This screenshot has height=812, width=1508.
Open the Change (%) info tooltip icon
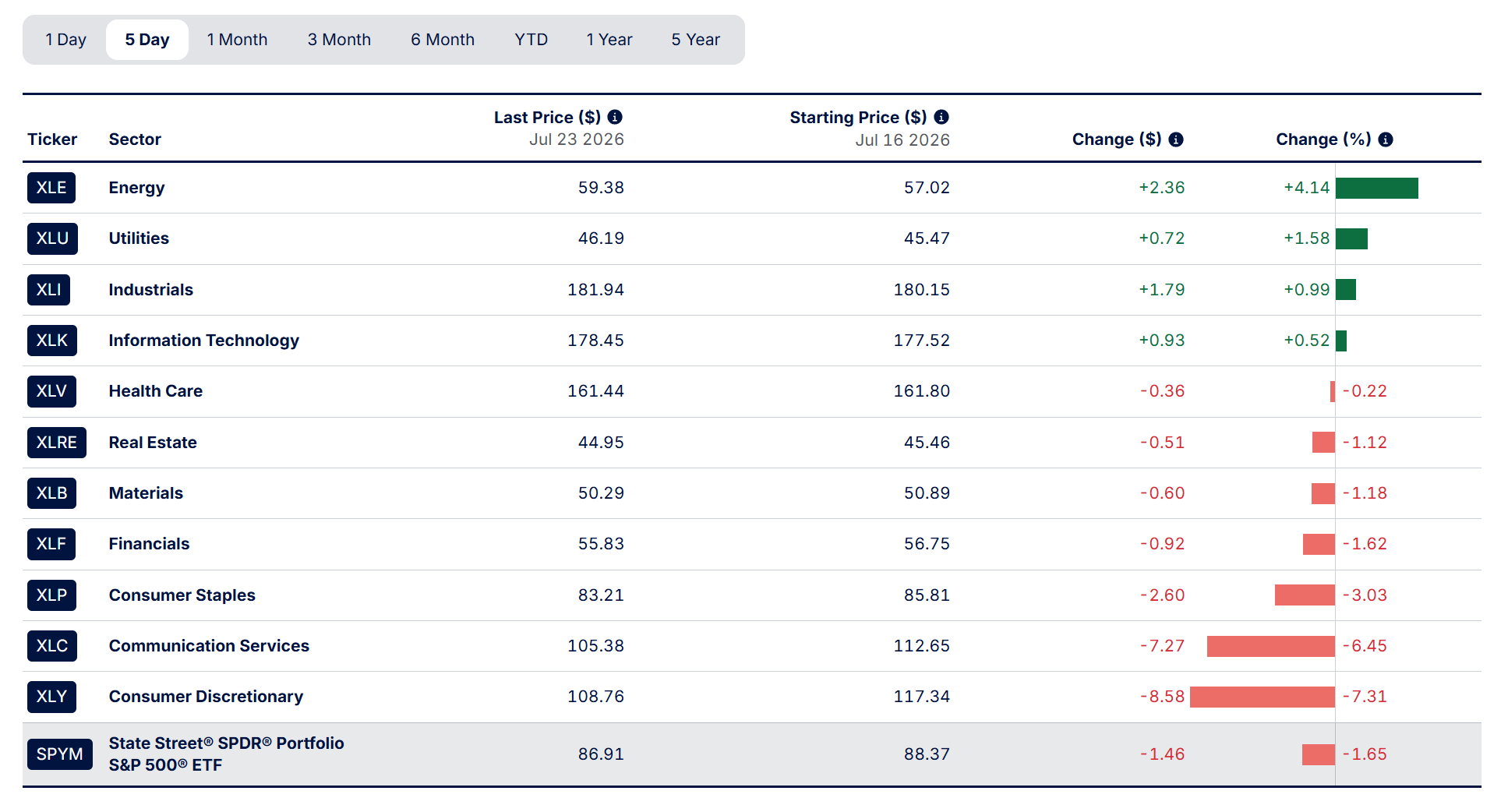(x=1386, y=139)
